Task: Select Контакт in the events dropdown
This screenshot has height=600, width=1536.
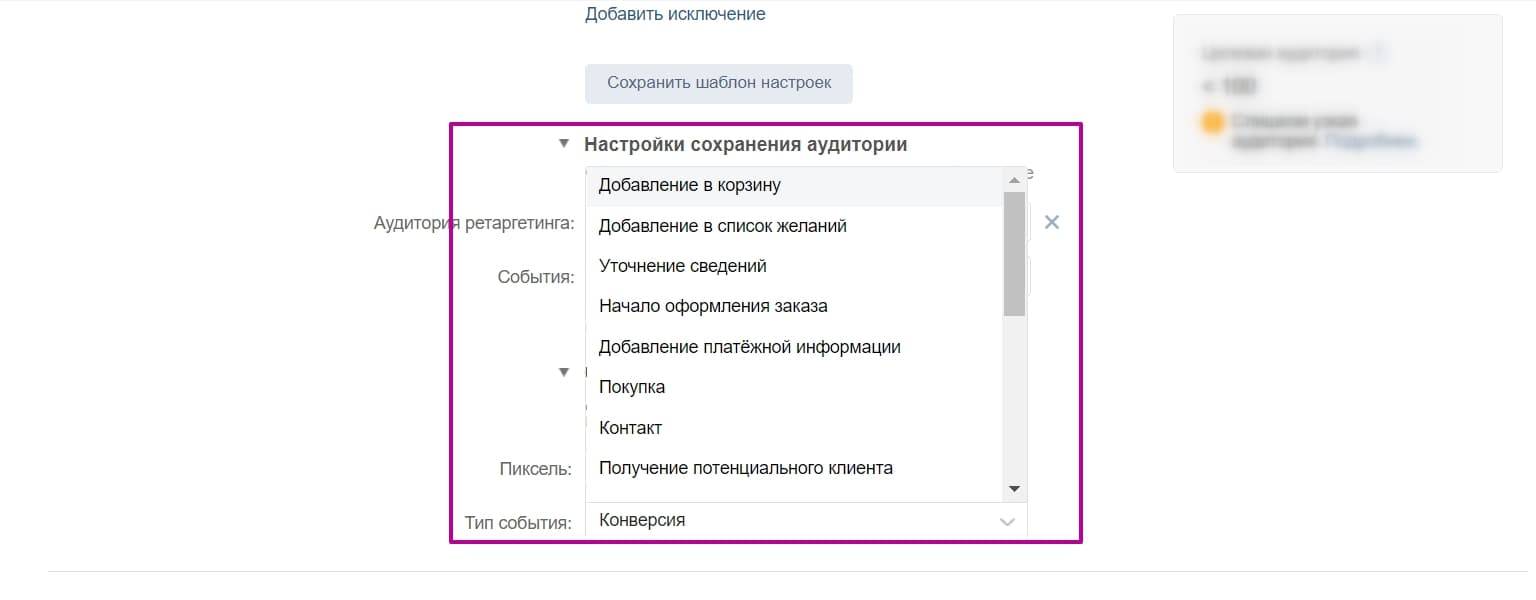Action: (628, 427)
